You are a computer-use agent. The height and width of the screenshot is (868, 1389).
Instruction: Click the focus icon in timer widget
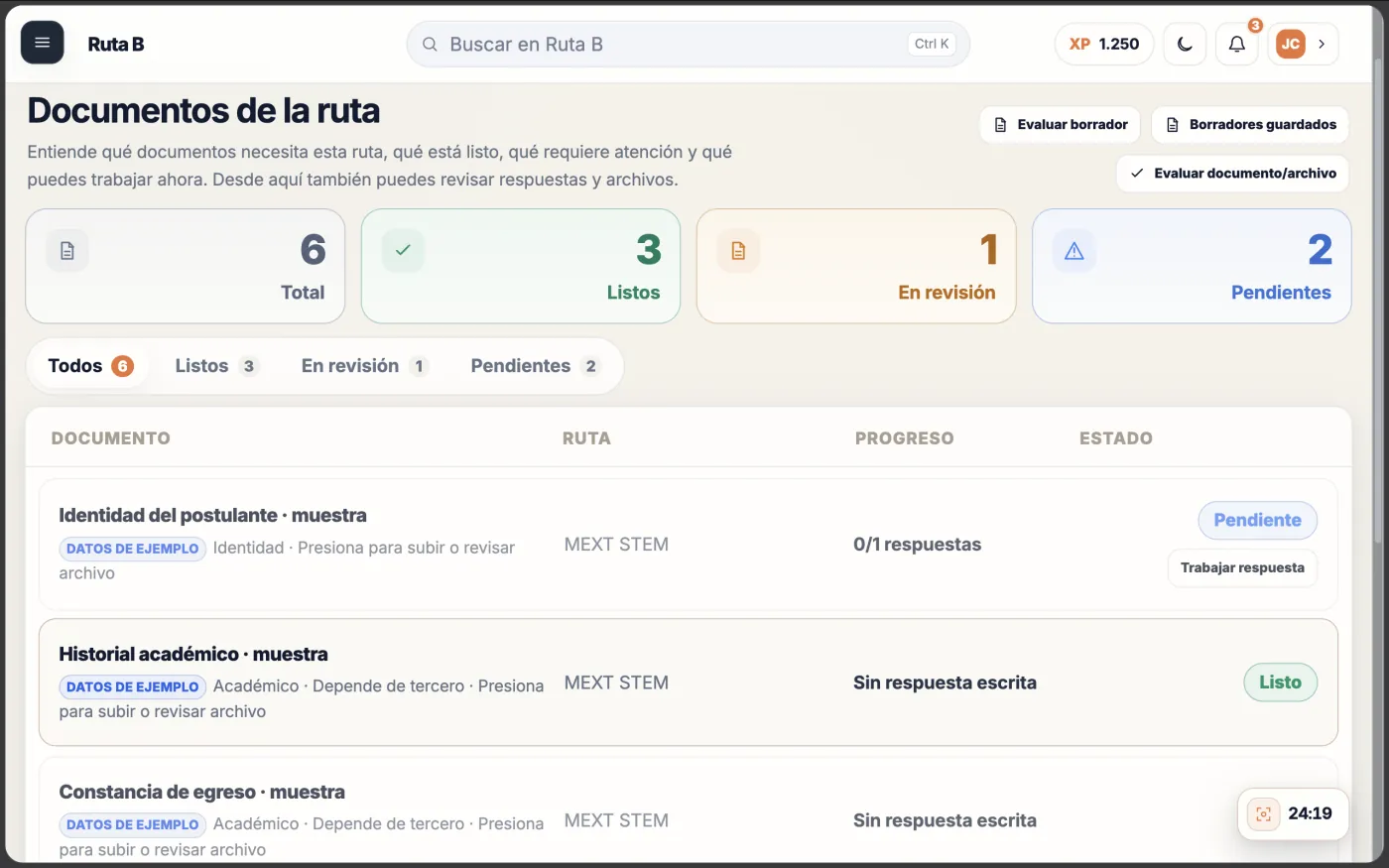point(1263,814)
